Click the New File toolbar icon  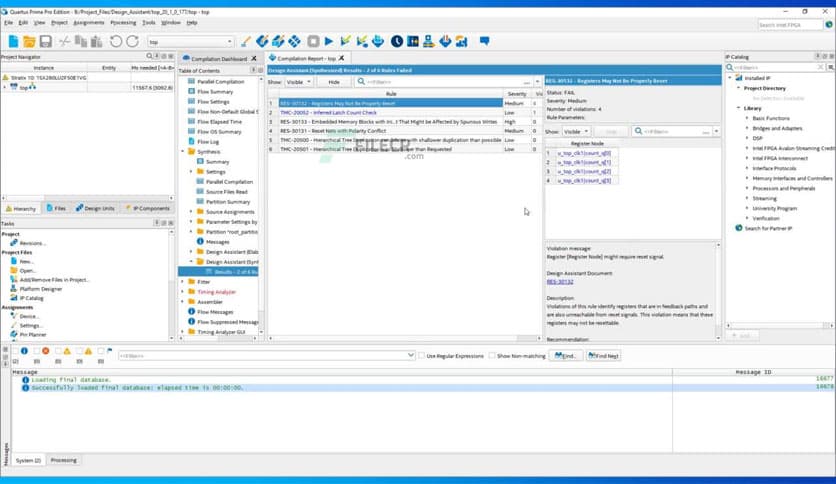(x=13, y=42)
